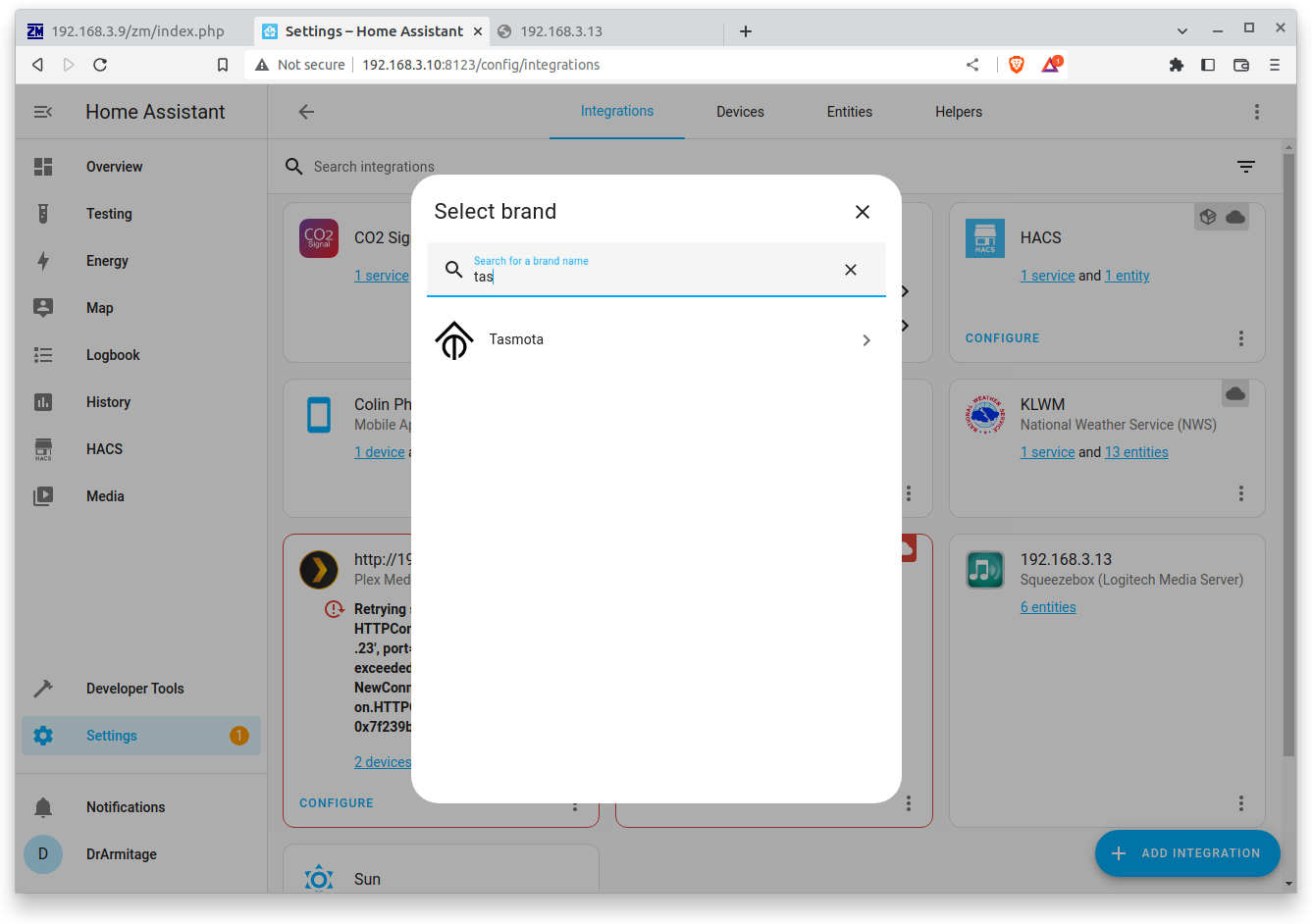Open HACS from the sidebar
Viewport: 1312px width, 924px height.
click(x=141, y=449)
